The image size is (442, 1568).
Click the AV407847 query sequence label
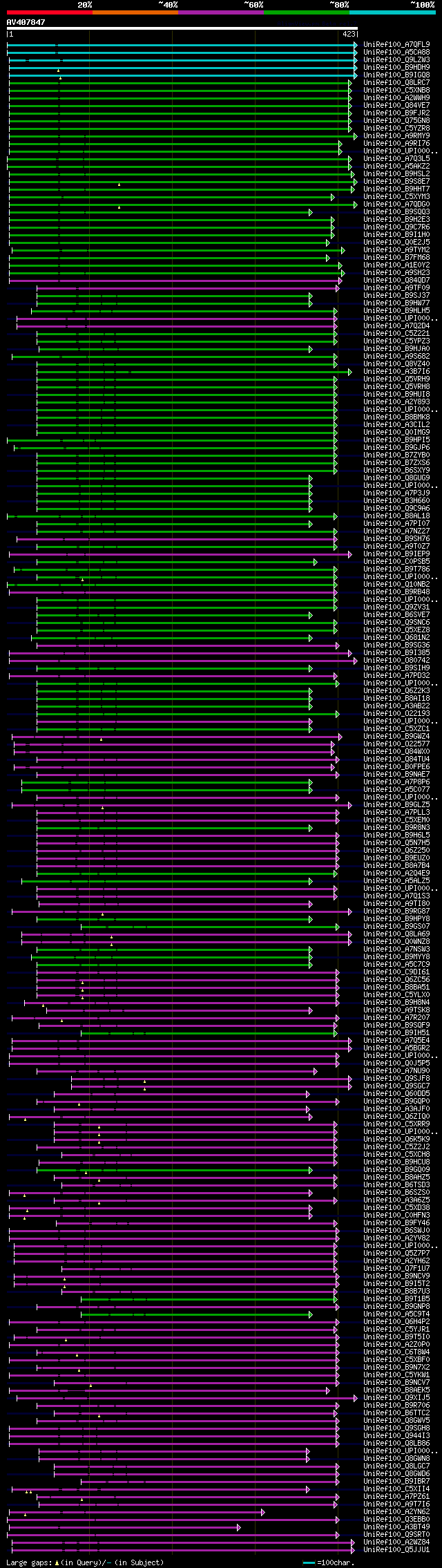pyautogui.click(x=26, y=22)
